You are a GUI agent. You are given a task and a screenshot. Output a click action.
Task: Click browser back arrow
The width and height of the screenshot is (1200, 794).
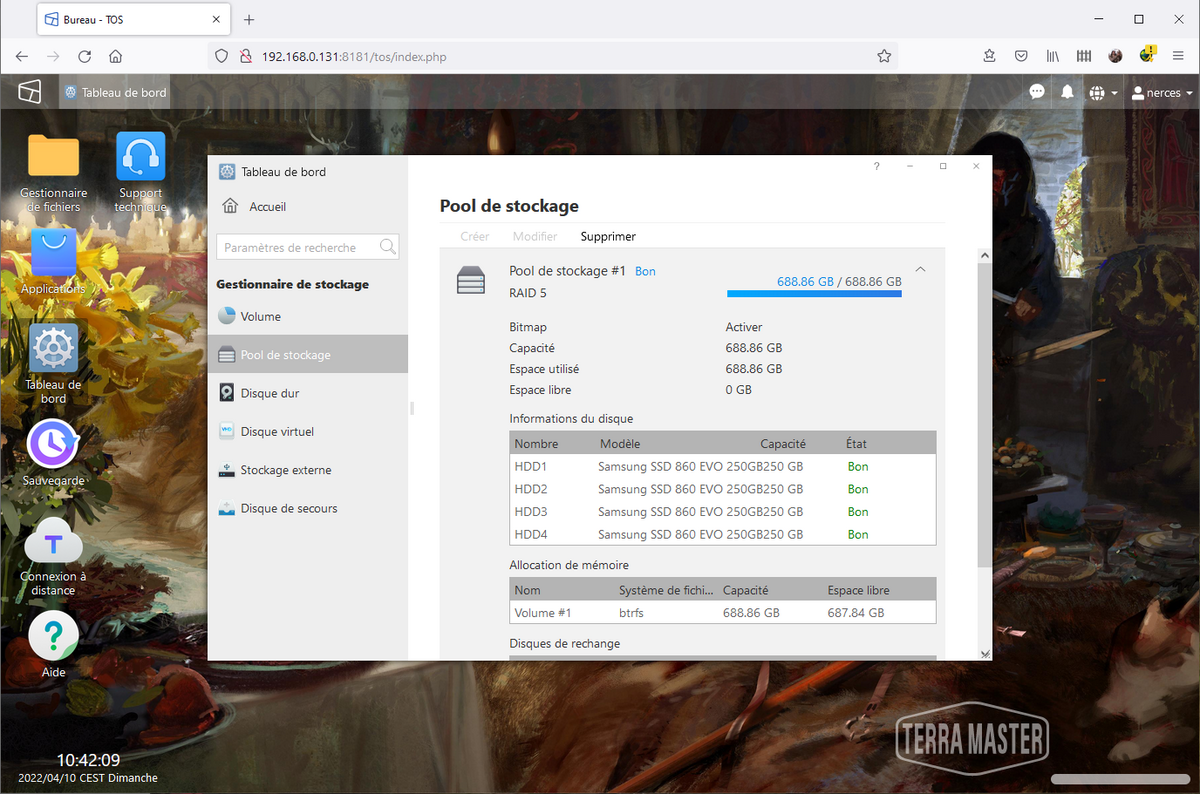(22, 57)
